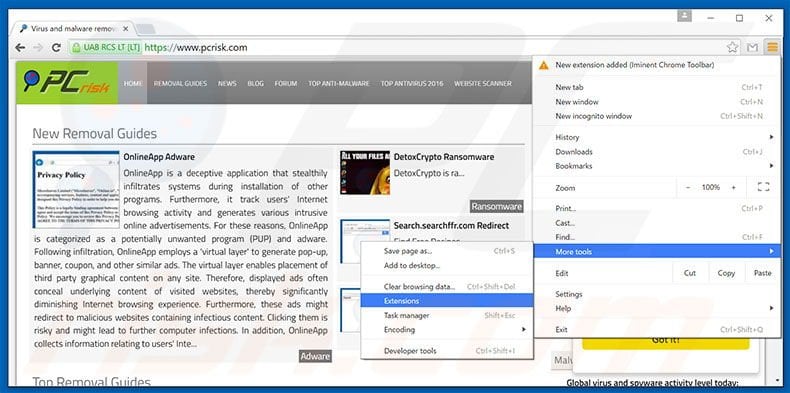This screenshot has width=790, height=393.
Task: Increase zoom with plus button
Action: [x=734, y=187]
